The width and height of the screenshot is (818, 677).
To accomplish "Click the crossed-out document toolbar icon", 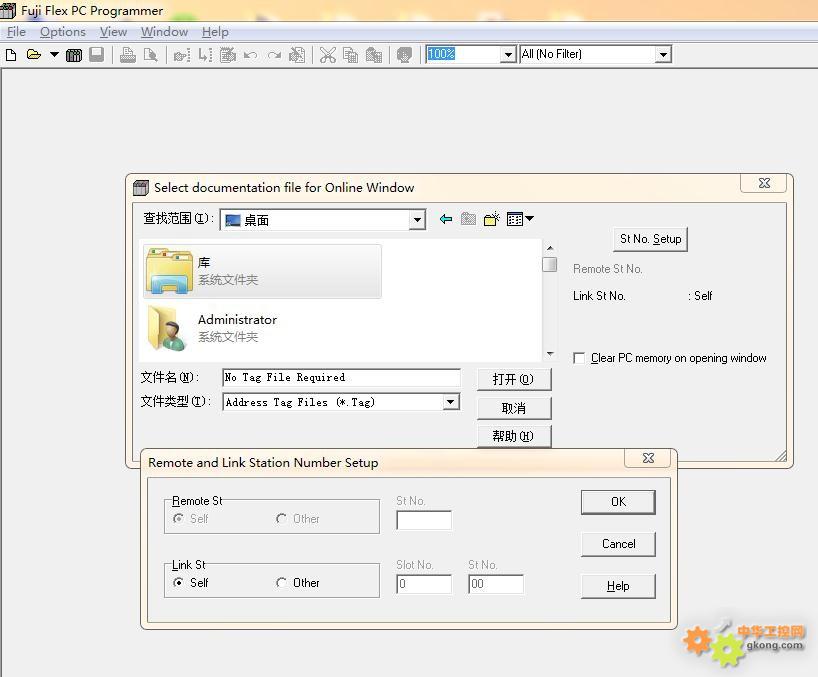I will (297, 55).
